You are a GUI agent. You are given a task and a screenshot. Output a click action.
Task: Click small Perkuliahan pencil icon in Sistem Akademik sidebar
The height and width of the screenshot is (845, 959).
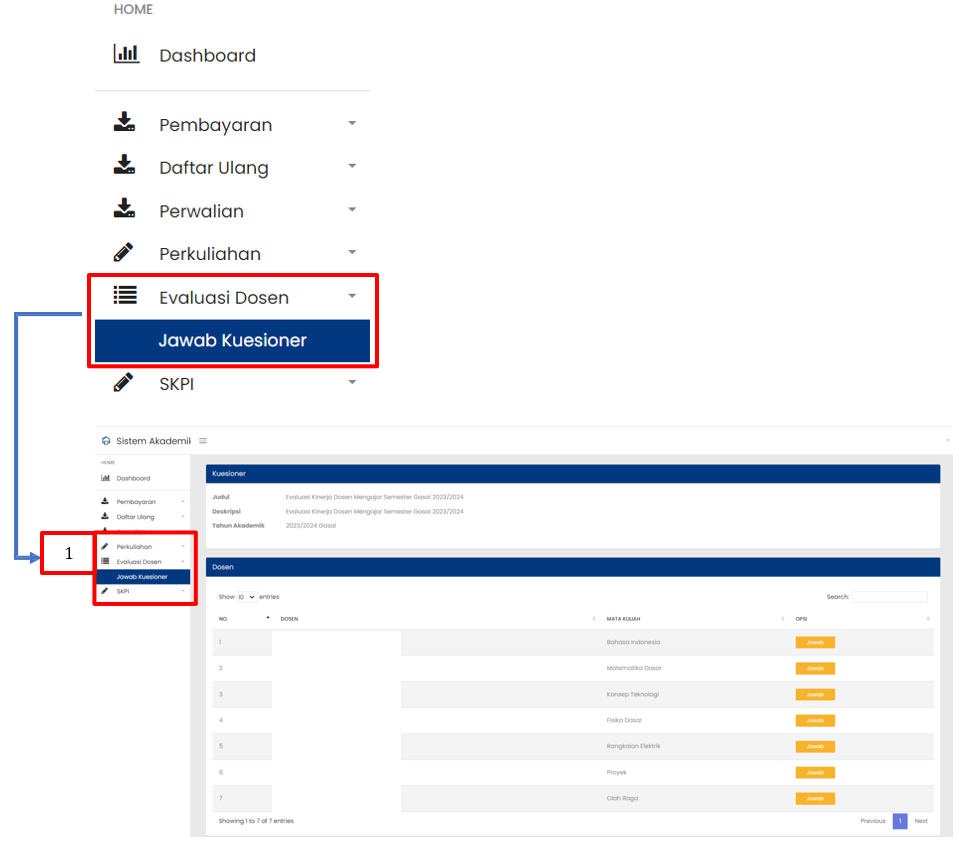pos(105,546)
